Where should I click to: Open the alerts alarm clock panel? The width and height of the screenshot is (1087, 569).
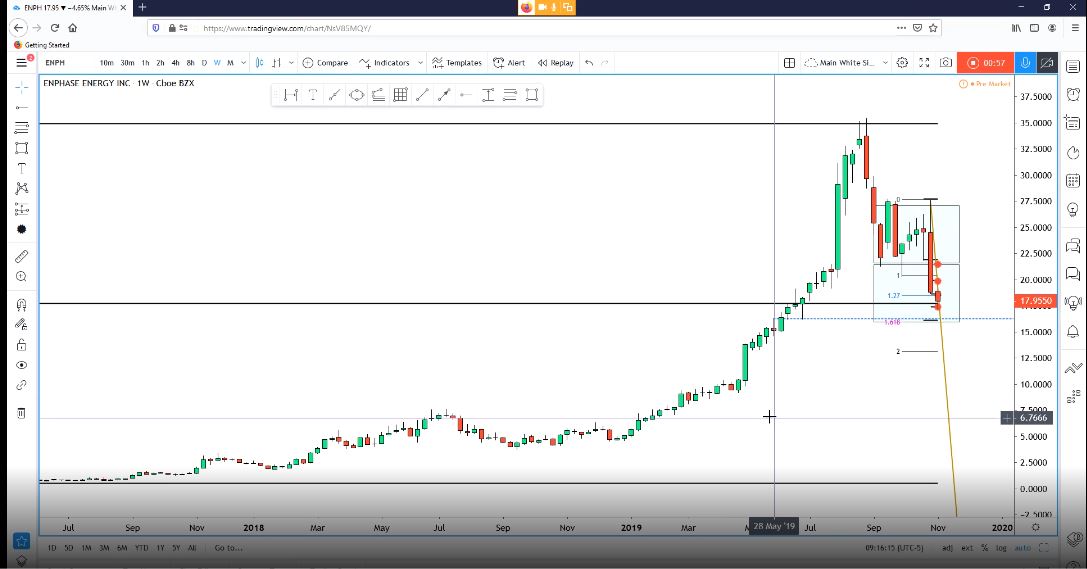pos(1072,94)
